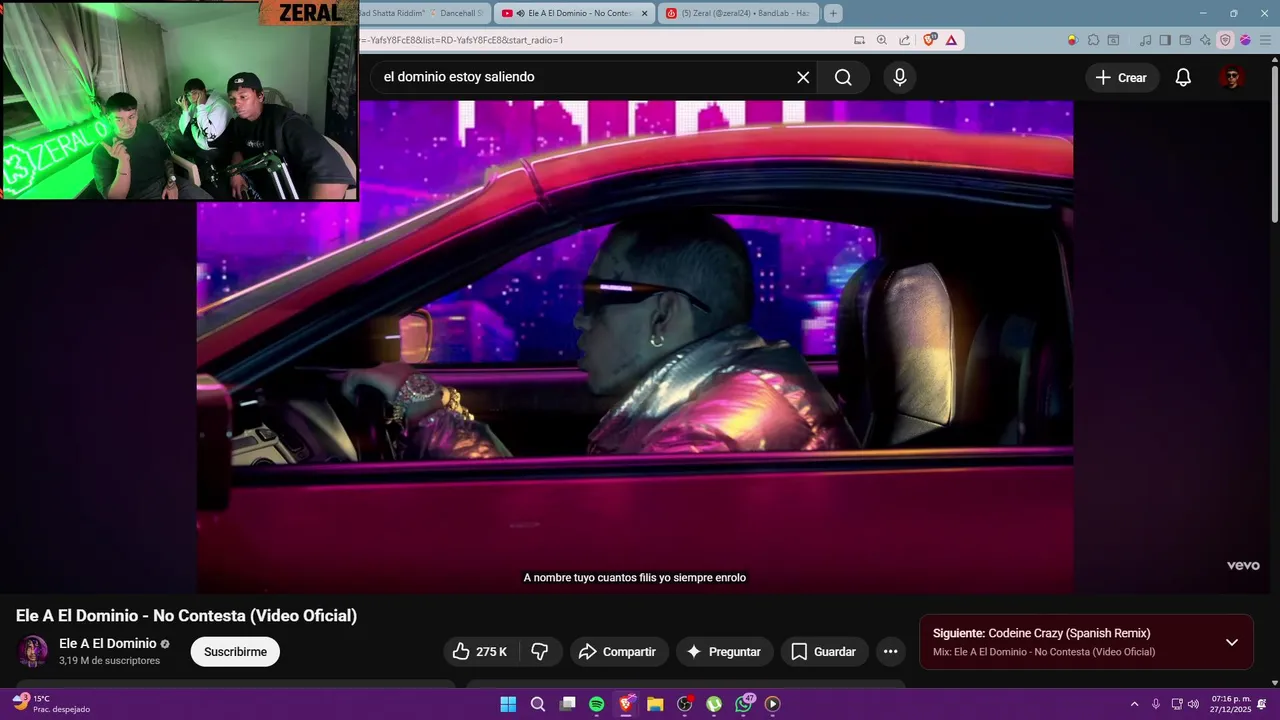Image resolution: width=1280 pixels, height=720 pixels.
Task: Expand the Siguiente playlist panel chevron
Action: 1232,642
